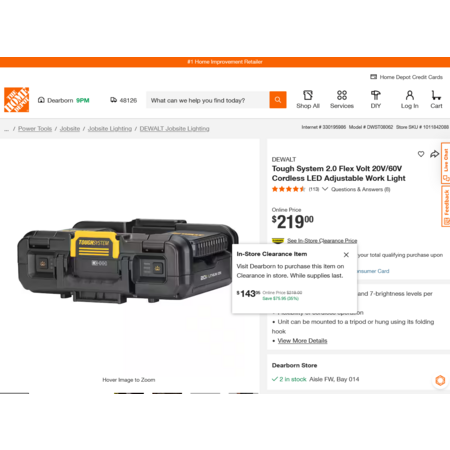The height and width of the screenshot is (450, 450).
Task: Open the Services icon
Action: click(x=342, y=100)
